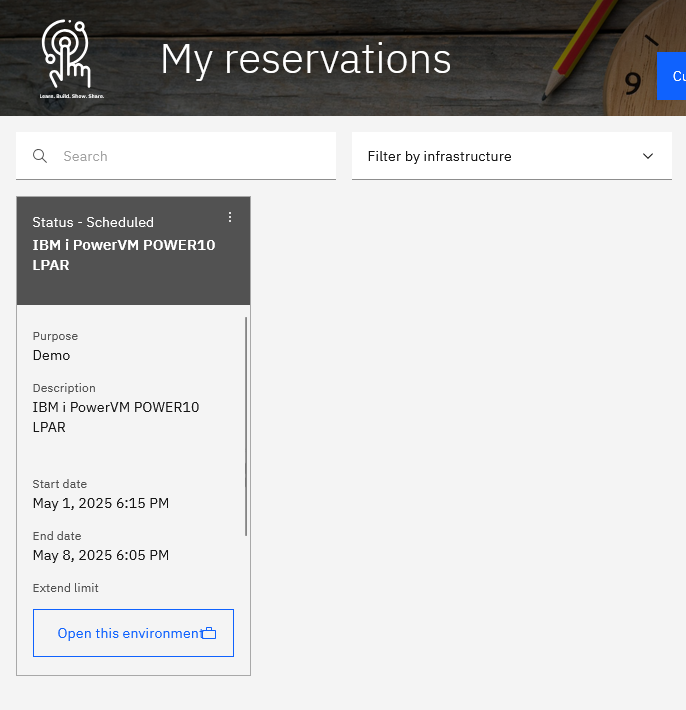Click the bold IBM i PowerVM POWER10 LPAR title
The width and height of the screenshot is (686, 710).
click(x=124, y=255)
